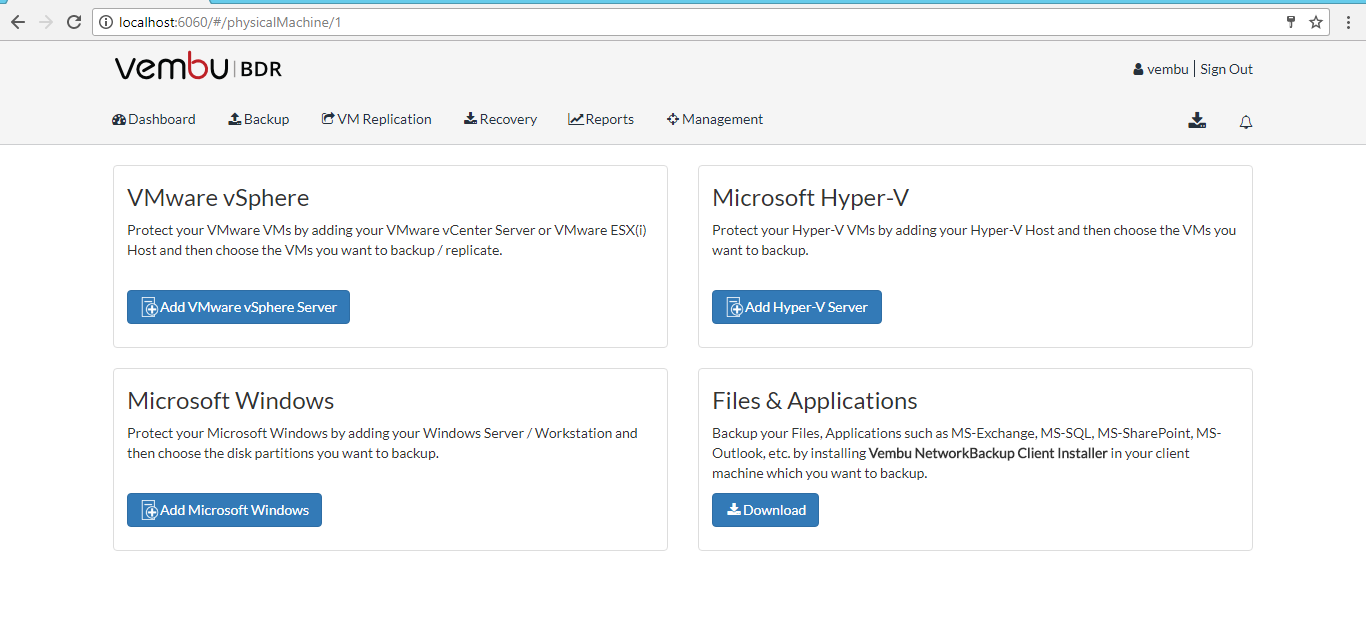The width and height of the screenshot is (1366, 619).
Task: Sign out of the vembu account
Action: 1226,69
